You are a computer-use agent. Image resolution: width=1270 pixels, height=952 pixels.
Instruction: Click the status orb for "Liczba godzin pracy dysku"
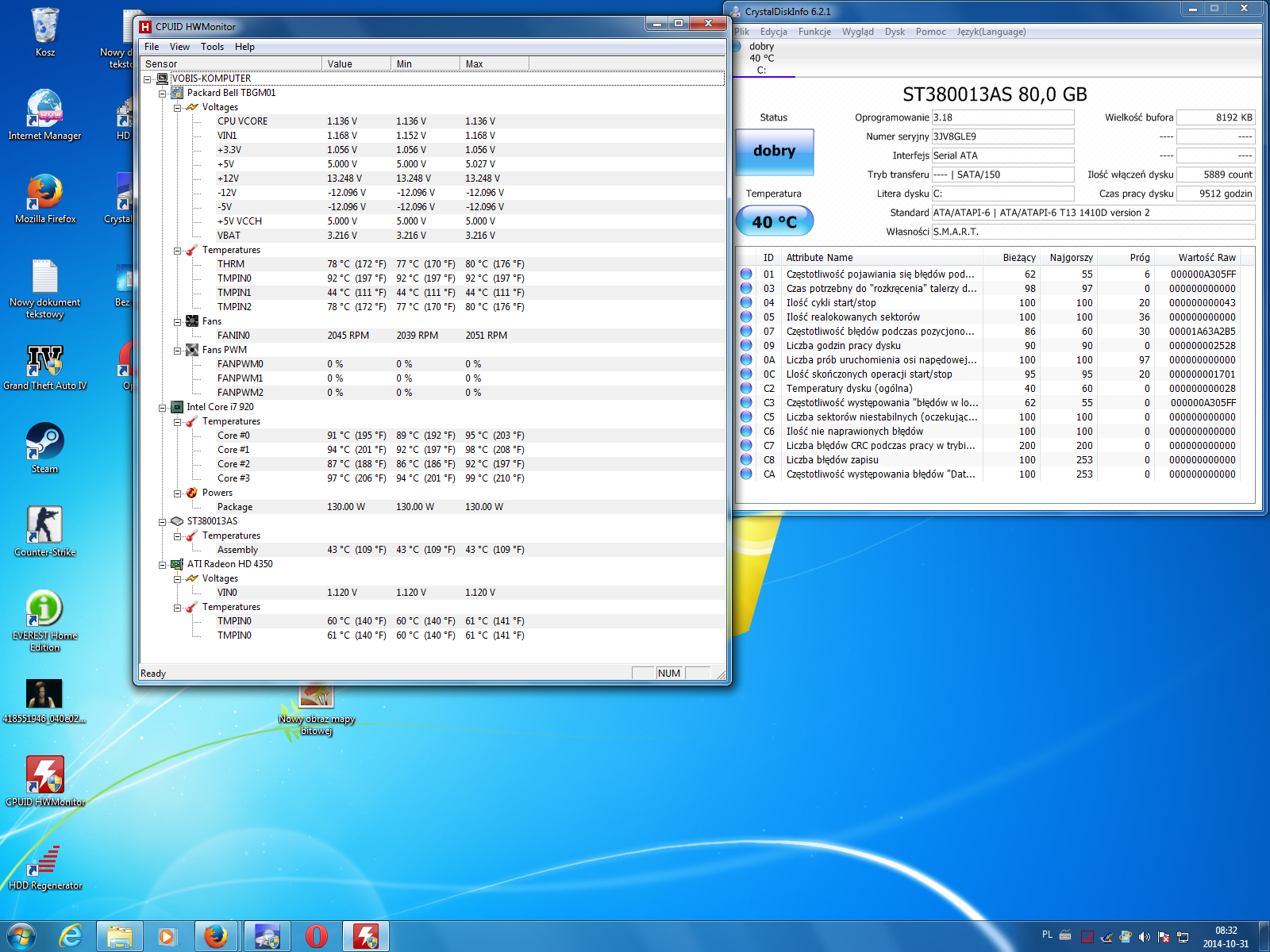click(x=746, y=345)
